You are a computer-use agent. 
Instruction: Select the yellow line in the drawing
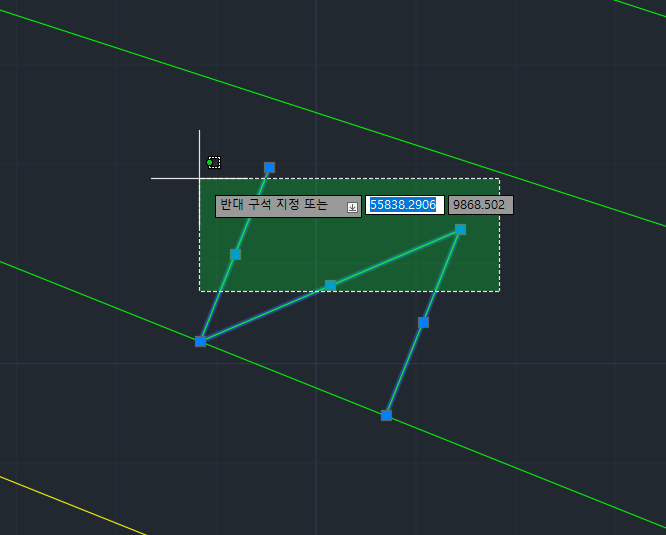(x=72, y=505)
